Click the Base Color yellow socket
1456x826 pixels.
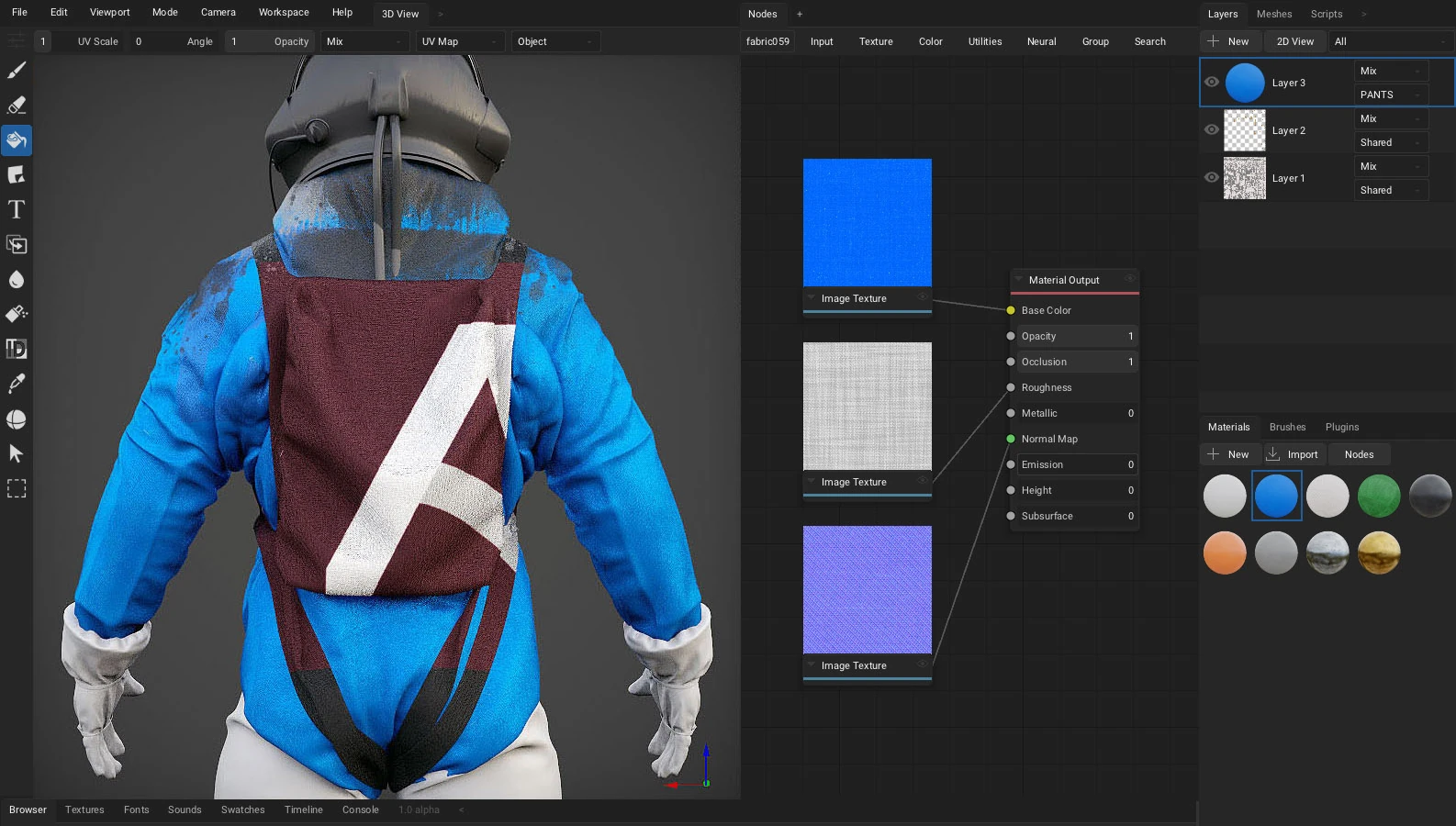[x=1011, y=310]
